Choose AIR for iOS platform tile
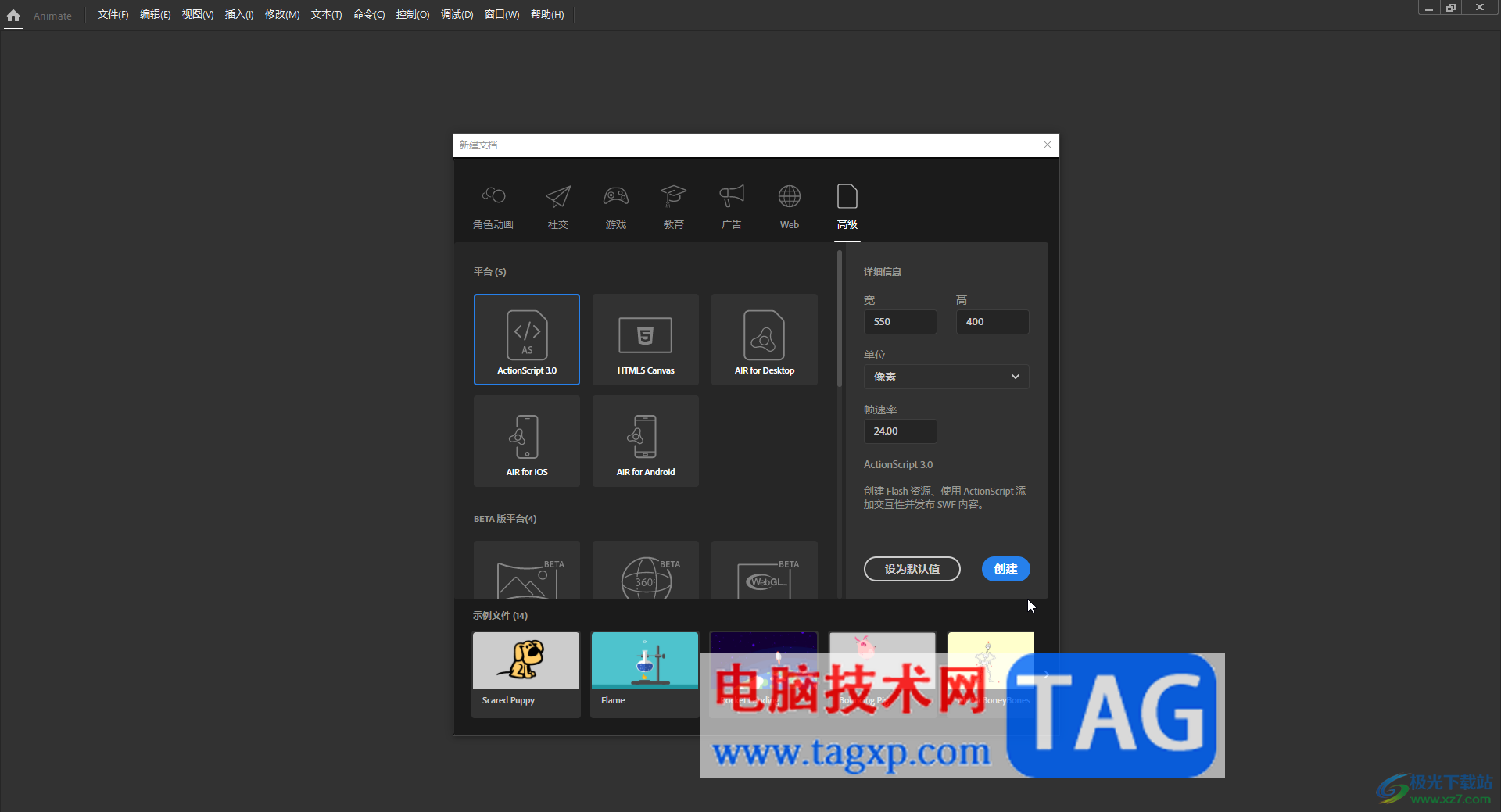This screenshot has height=812, width=1501. pyautogui.click(x=527, y=441)
